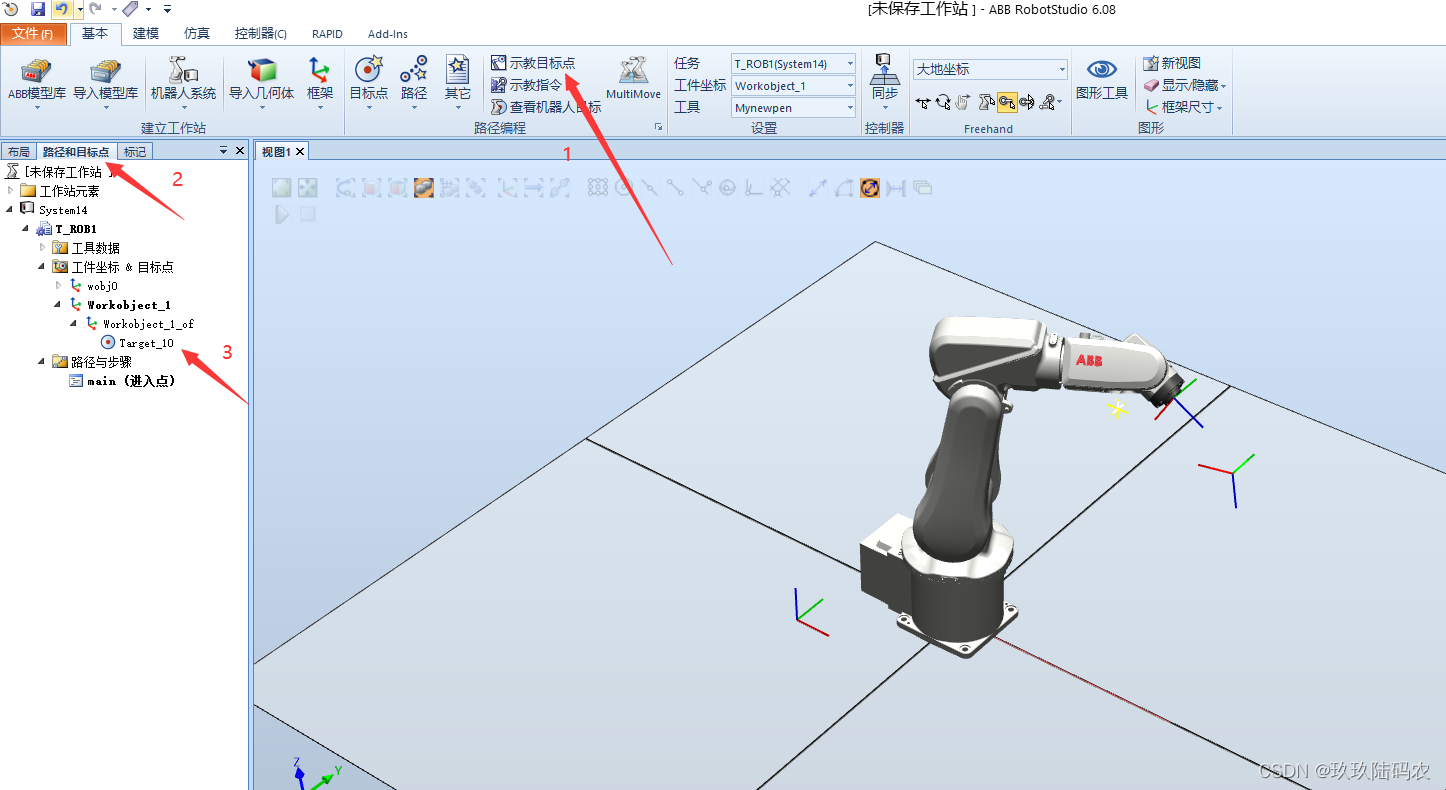Select Workobject_1_of tree item
The height and width of the screenshot is (790, 1446).
pyautogui.click(x=140, y=324)
